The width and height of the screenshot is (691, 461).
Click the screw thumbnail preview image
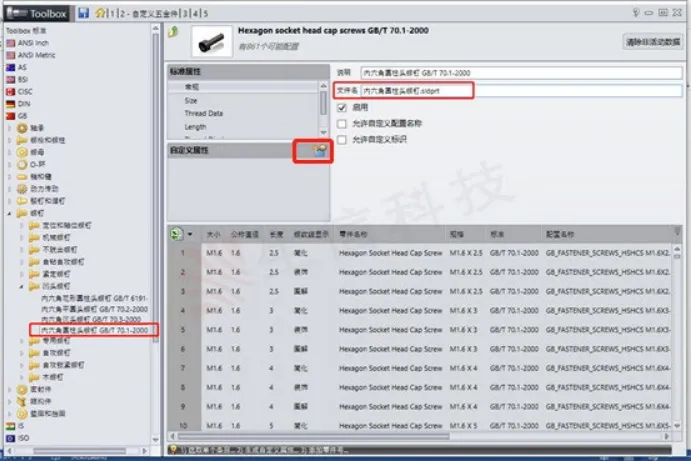pyautogui.click(x=211, y=41)
